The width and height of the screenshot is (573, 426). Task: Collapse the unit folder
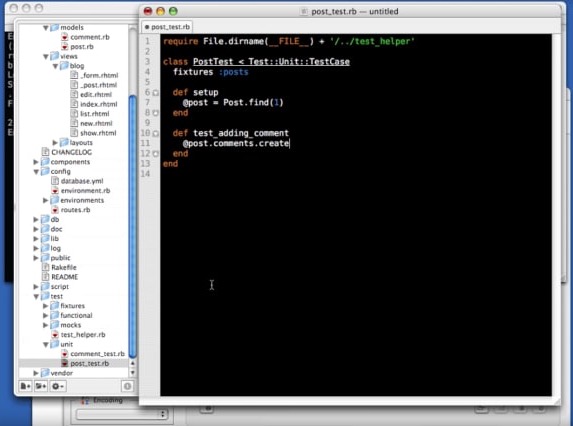[x=46, y=345]
